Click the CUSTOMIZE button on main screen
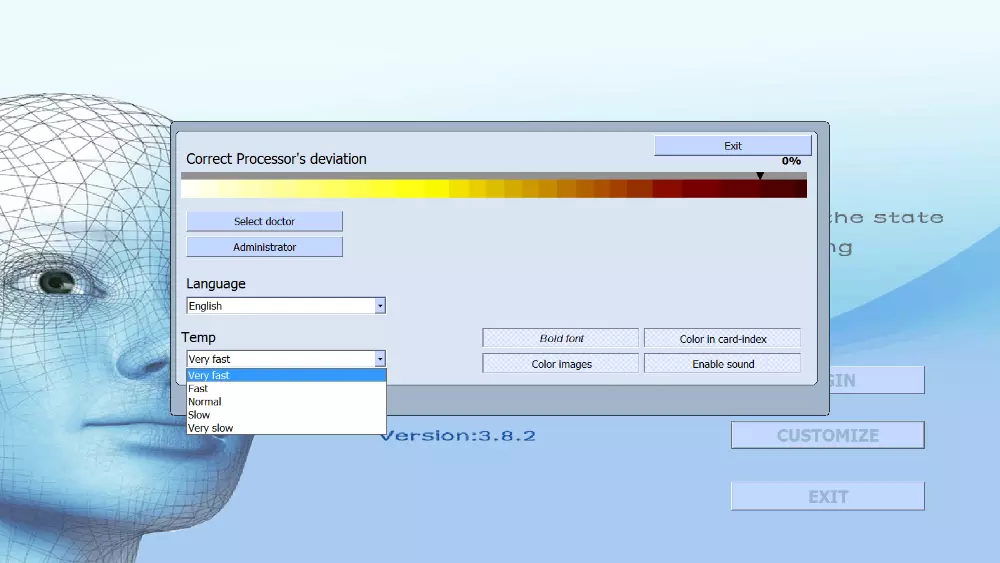The image size is (1000, 563). point(828,435)
